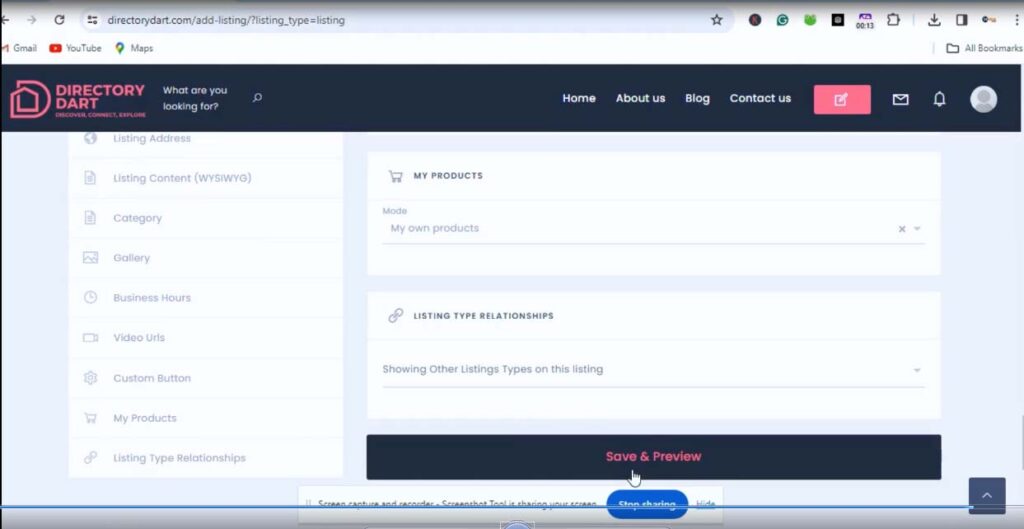Image resolution: width=1024 pixels, height=529 pixels.
Task: Click the screen recorder timer extension icon
Action: click(865, 21)
